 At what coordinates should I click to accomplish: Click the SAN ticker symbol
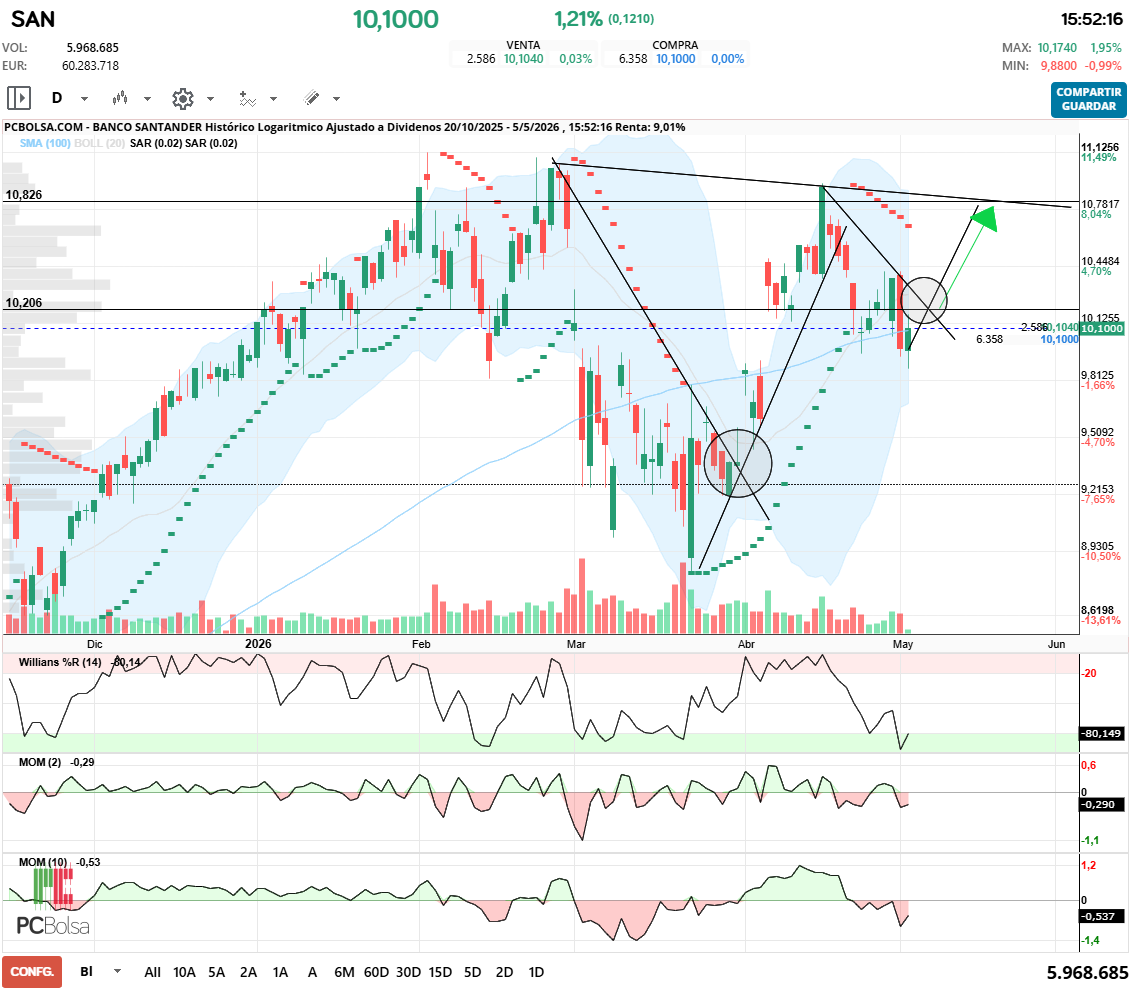(33, 19)
